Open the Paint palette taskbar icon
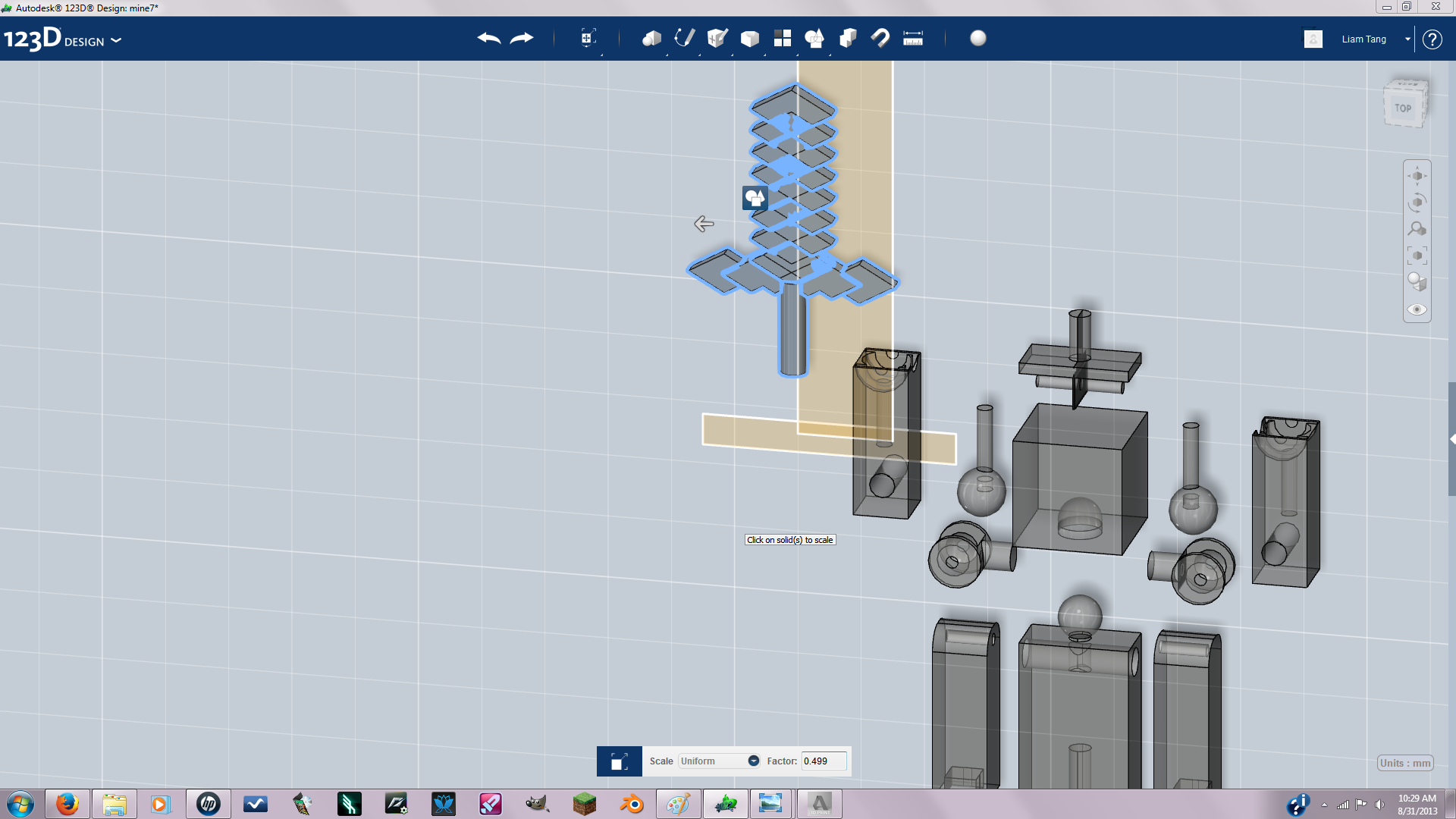The height and width of the screenshot is (819, 1456). pyautogui.click(x=678, y=804)
